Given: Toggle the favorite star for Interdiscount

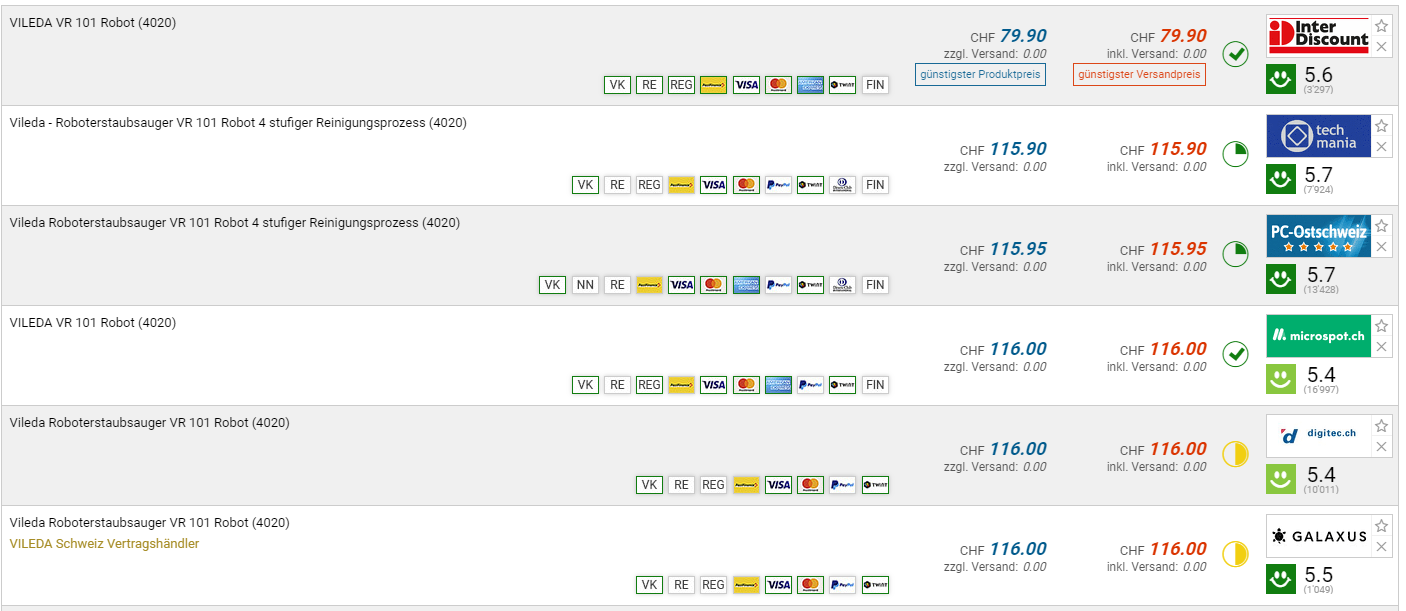Looking at the screenshot, I should coord(1381,26).
